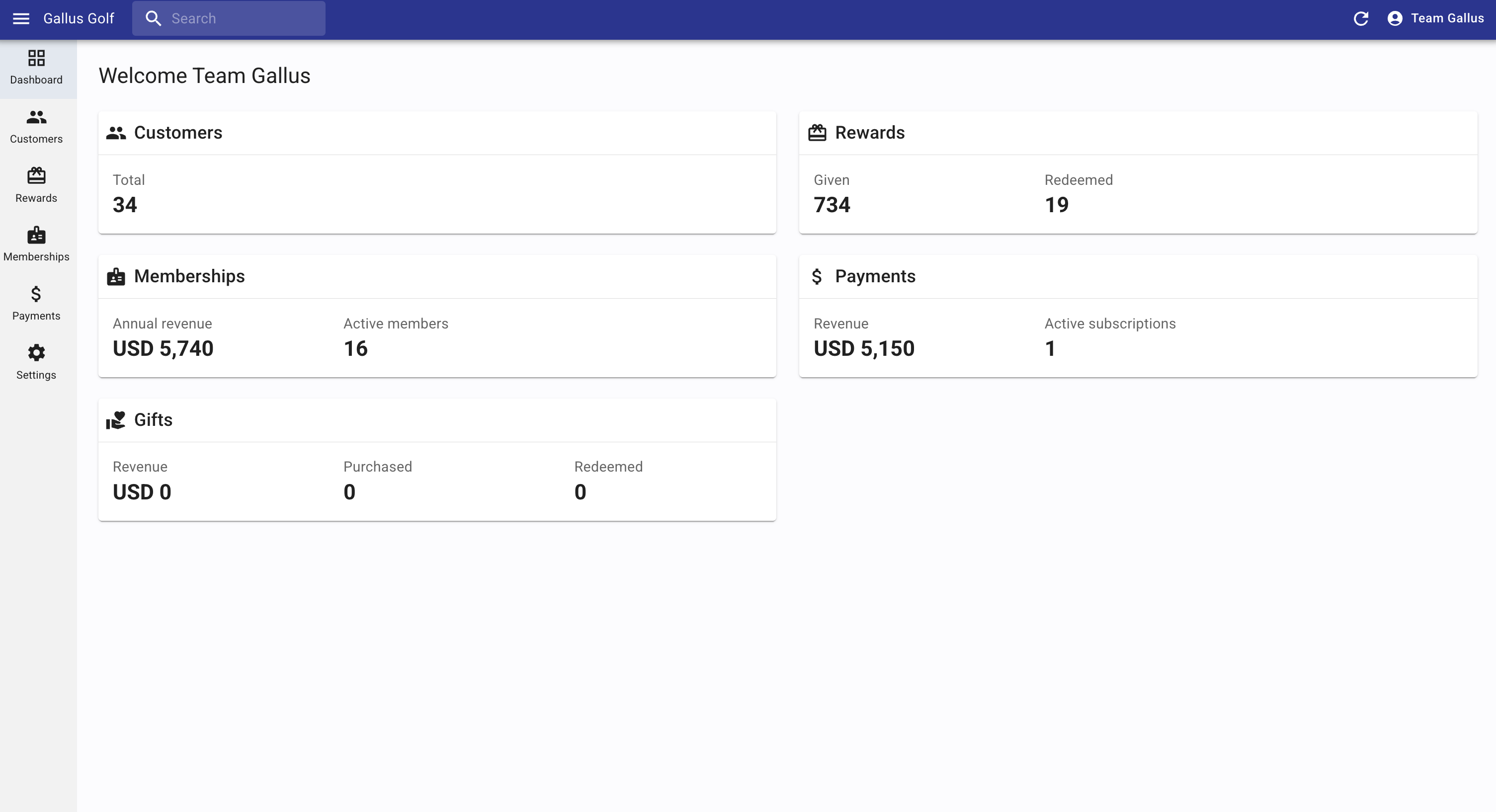The height and width of the screenshot is (812, 1496).
Task: Open Rewards in the sidebar
Action: click(37, 186)
